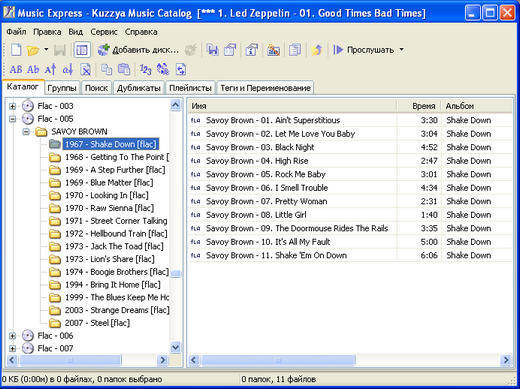
Task: Click the greyed-out disc update icon
Action: point(191,50)
